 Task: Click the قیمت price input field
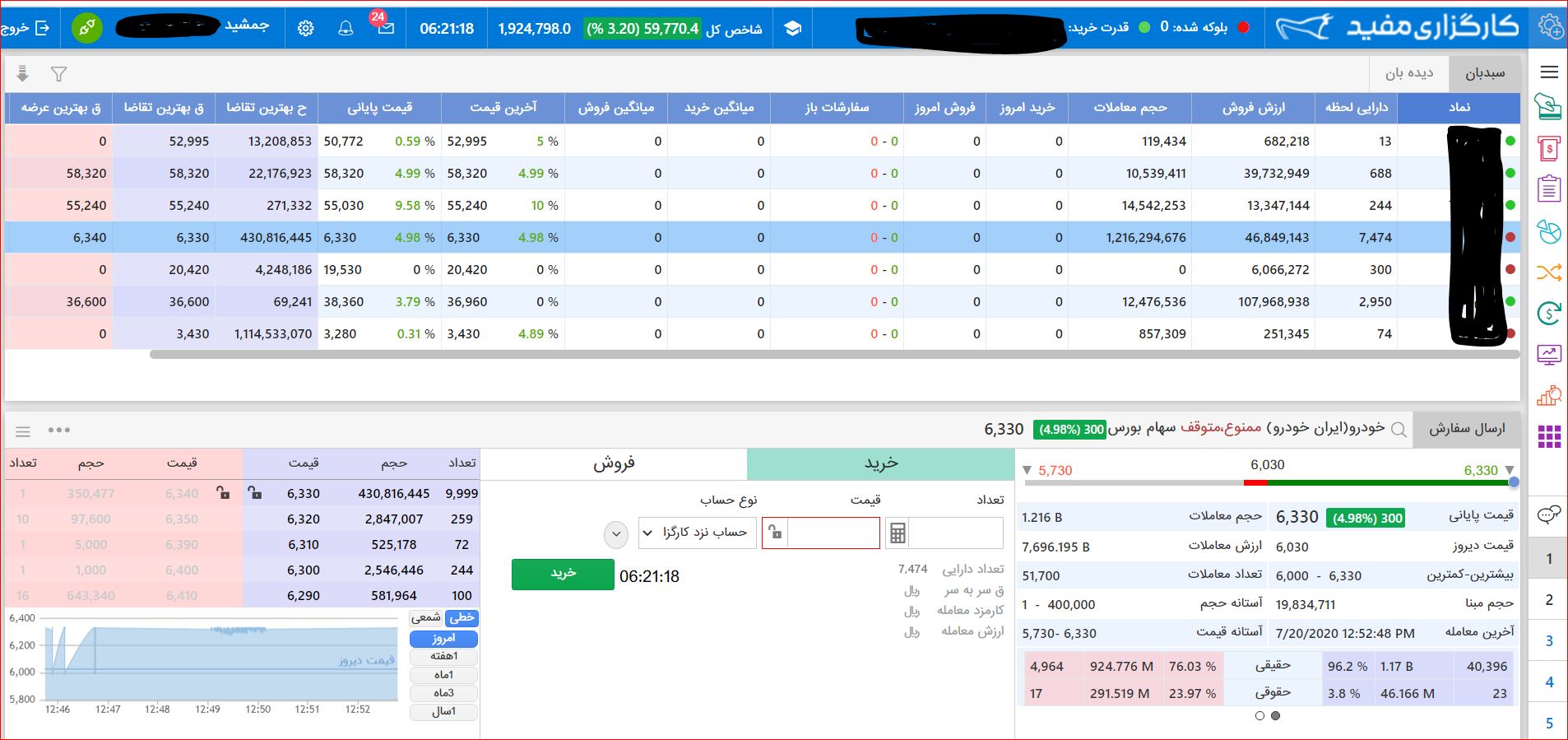[833, 533]
